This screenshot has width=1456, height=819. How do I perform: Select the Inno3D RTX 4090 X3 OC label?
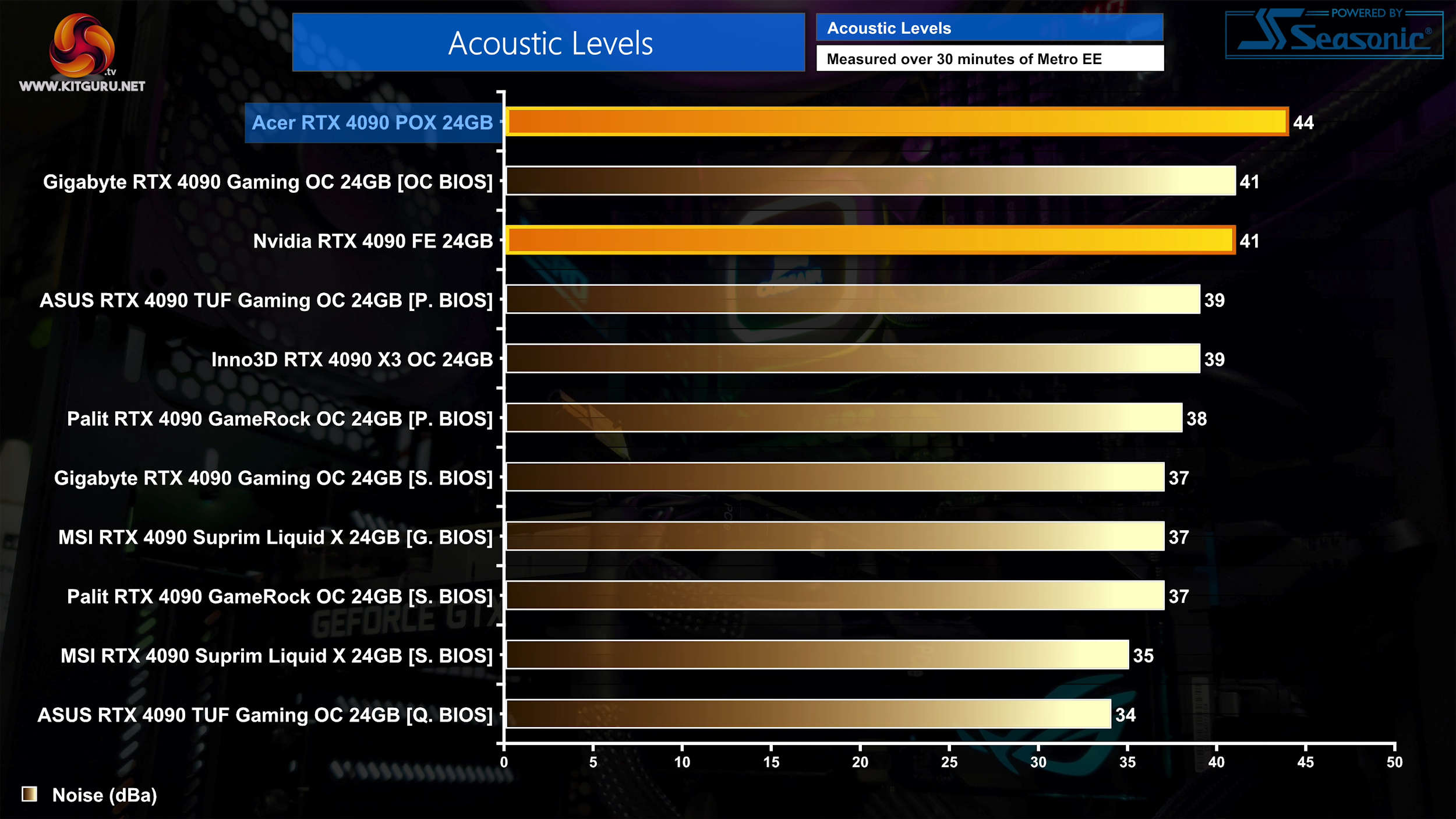(x=352, y=359)
